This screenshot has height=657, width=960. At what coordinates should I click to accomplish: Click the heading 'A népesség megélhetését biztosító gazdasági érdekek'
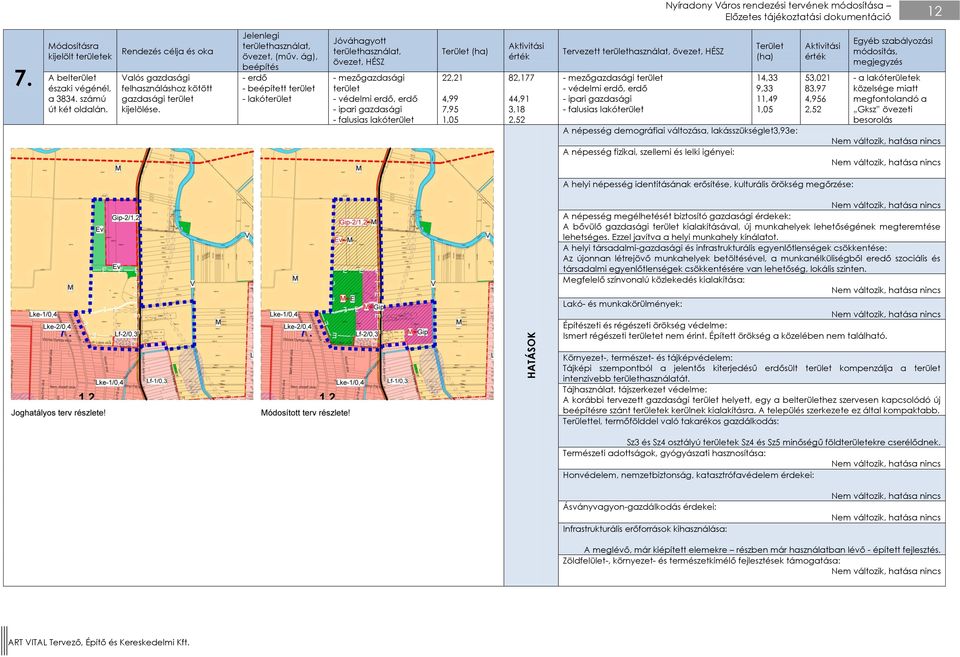(677, 216)
